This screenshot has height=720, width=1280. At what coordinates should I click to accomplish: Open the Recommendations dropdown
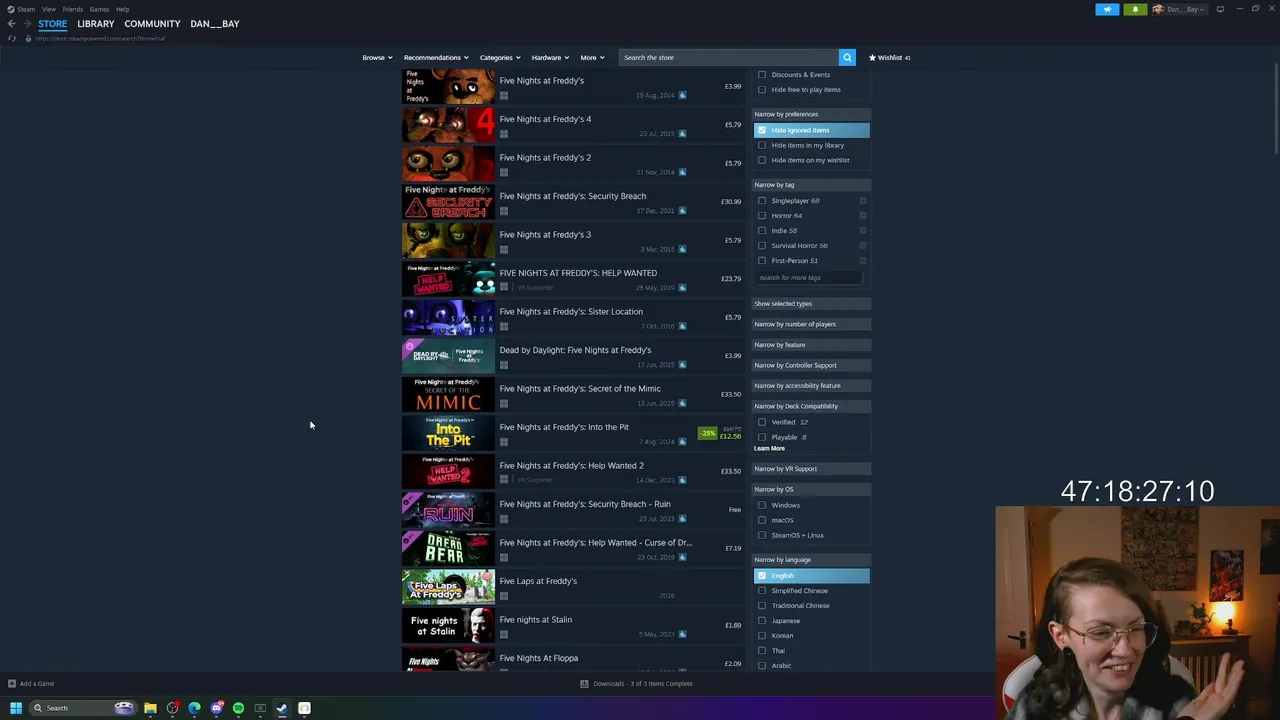436,57
